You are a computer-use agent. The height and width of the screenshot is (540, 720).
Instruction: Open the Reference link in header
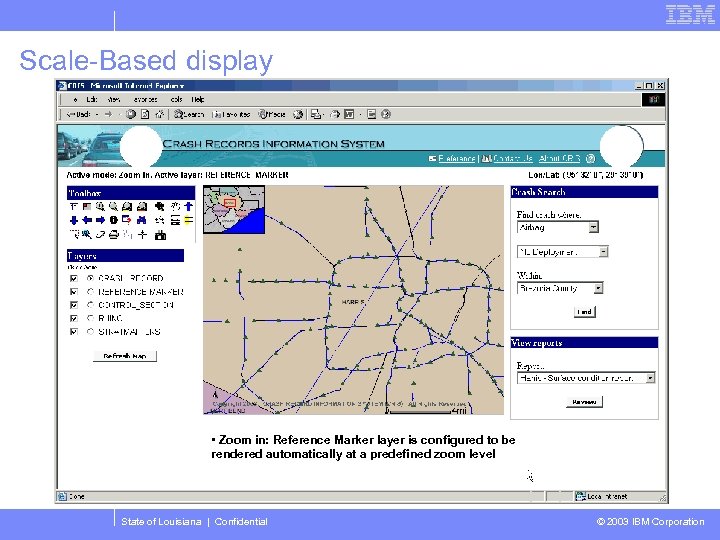click(456, 158)
